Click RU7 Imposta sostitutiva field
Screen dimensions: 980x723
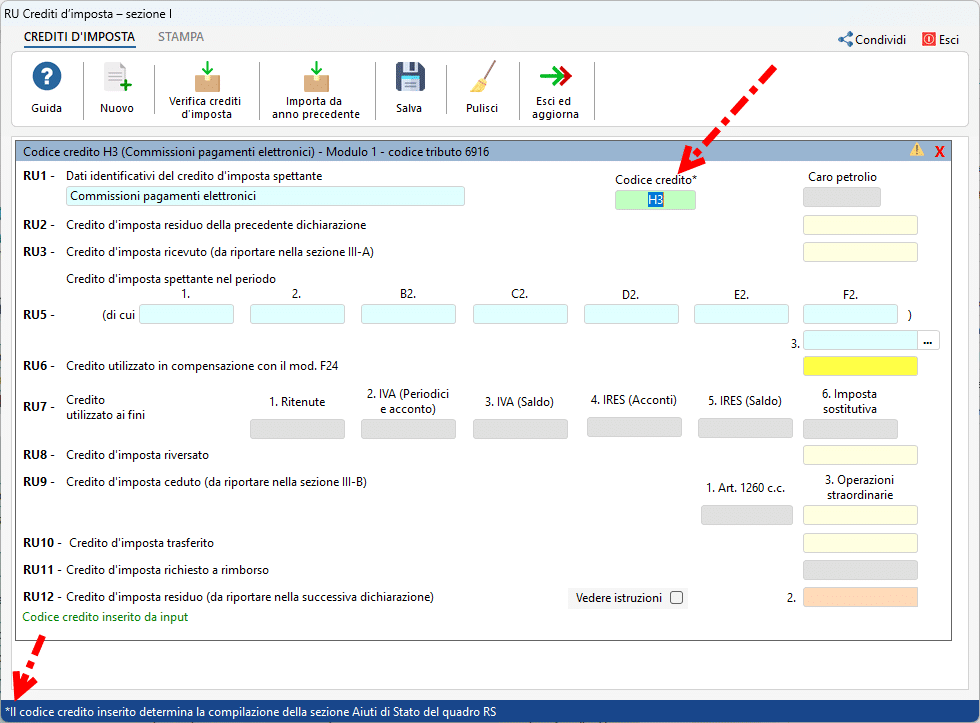[x=850, y=429]
